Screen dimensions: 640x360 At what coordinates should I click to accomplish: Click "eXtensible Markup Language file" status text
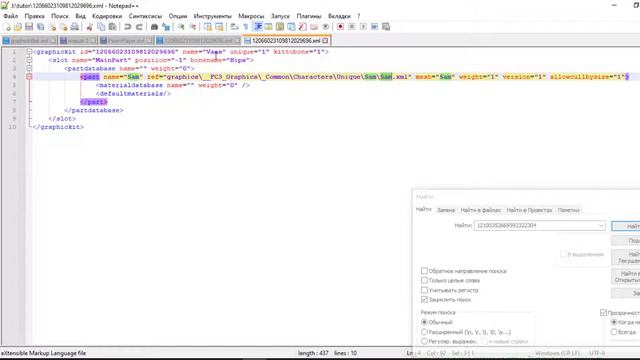point(43,353)
